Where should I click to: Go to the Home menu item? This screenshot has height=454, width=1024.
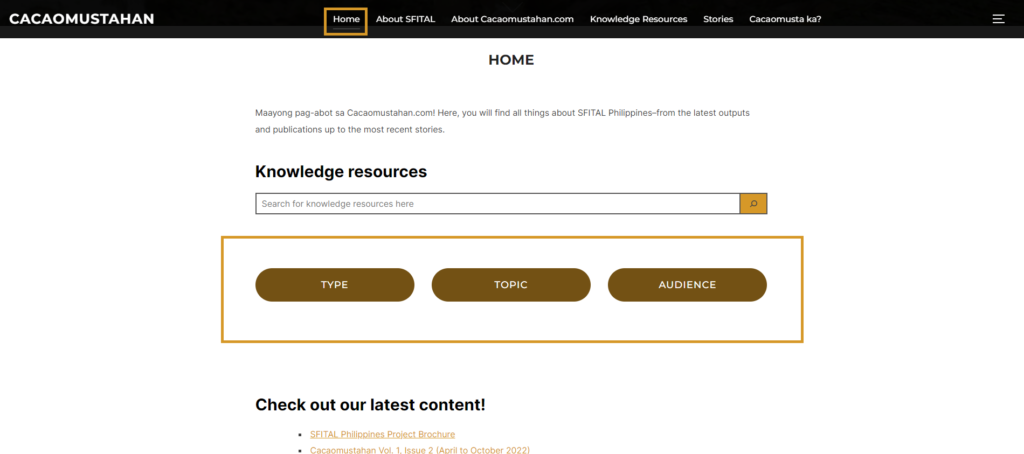[x=346, y=20]
